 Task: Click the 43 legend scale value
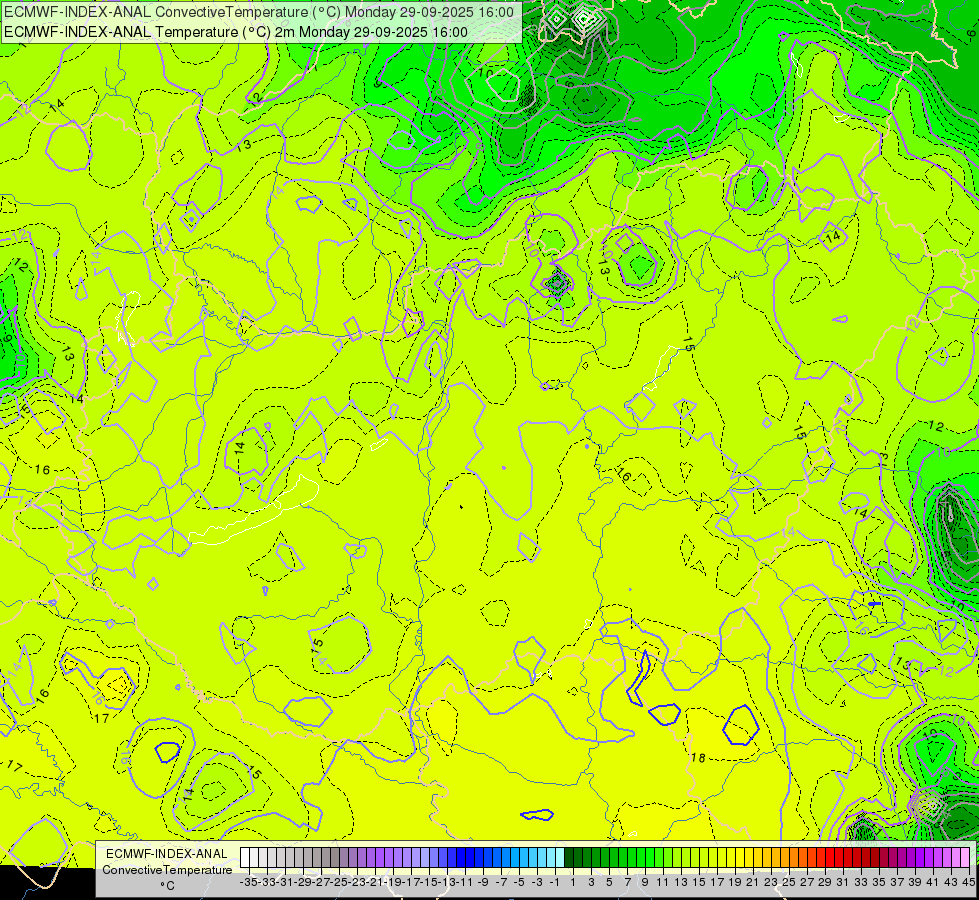click(x=950, y=883)
